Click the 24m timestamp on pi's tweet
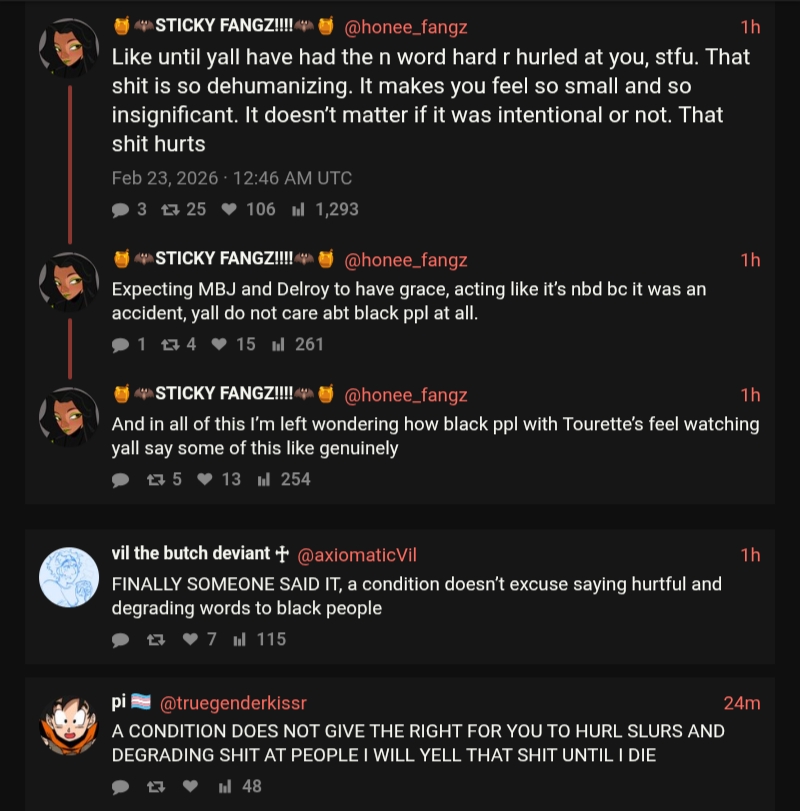This screenshot has width=800, height=811. pos(741,703)
